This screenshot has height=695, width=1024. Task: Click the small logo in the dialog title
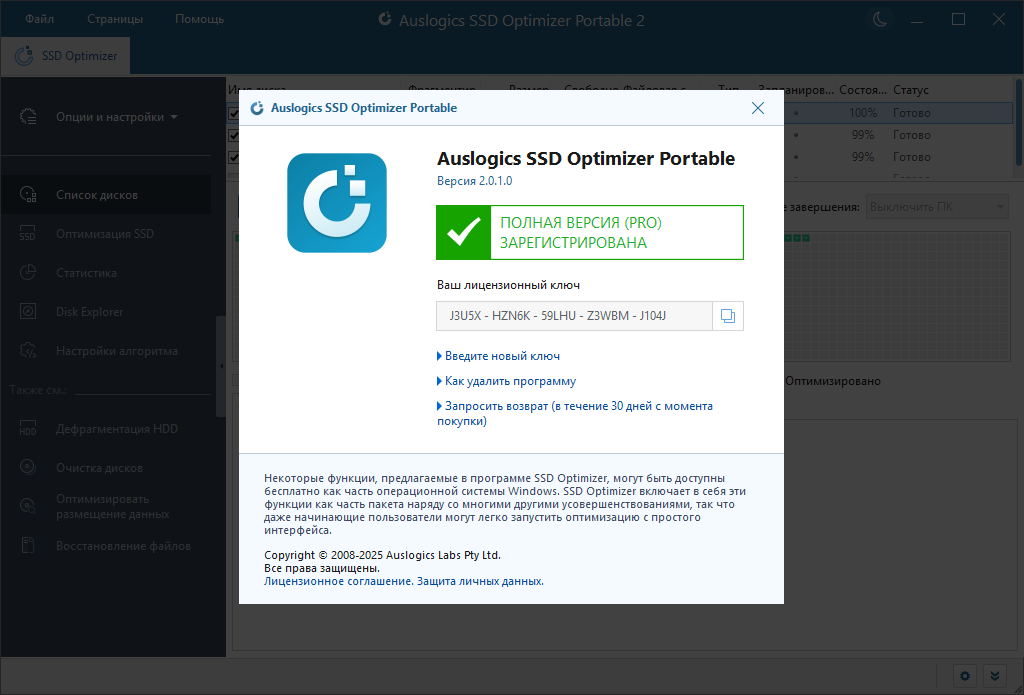[x=257, y=108]
